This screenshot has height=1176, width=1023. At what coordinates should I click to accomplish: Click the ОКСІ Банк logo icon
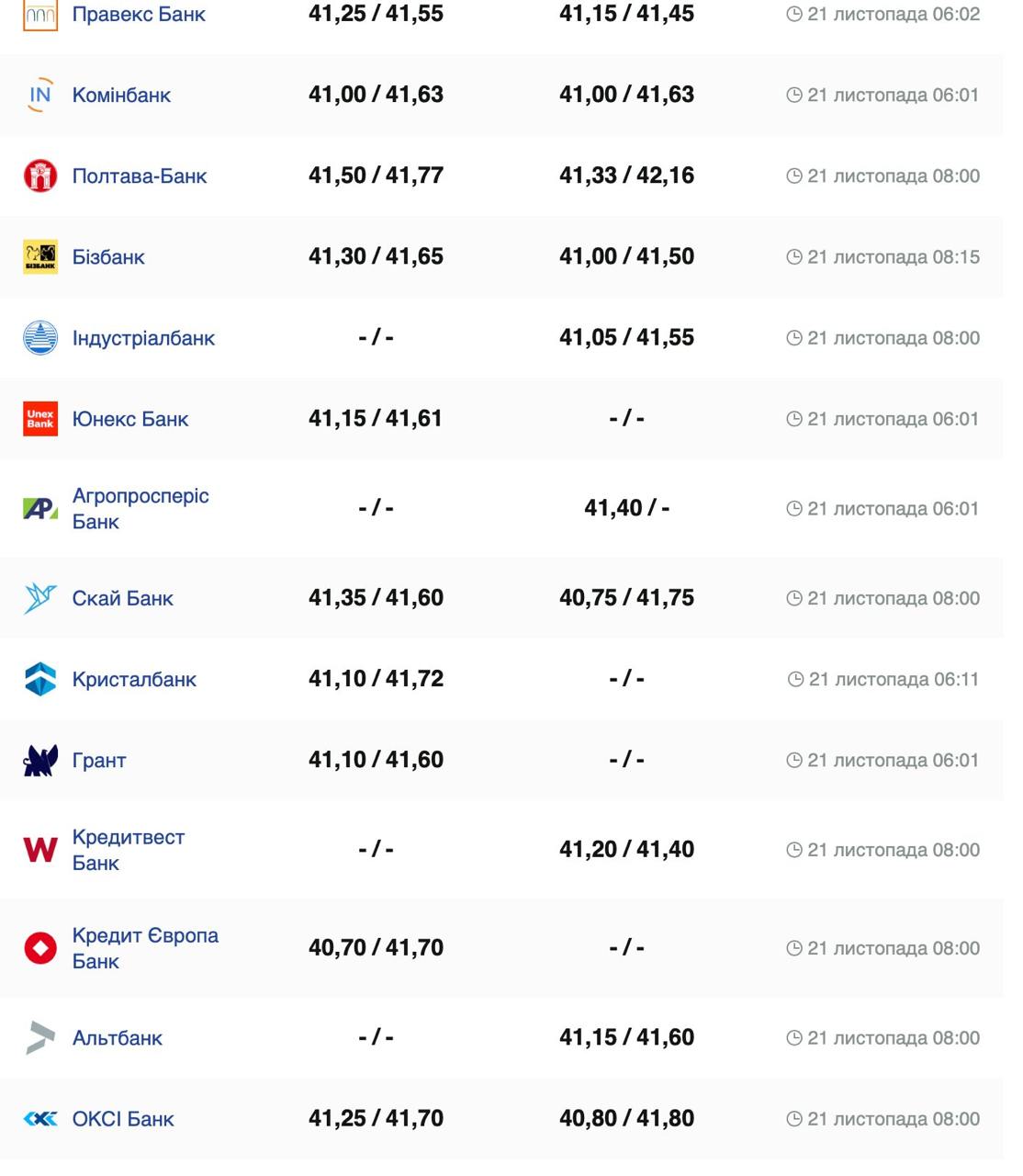click(40, 1119)
